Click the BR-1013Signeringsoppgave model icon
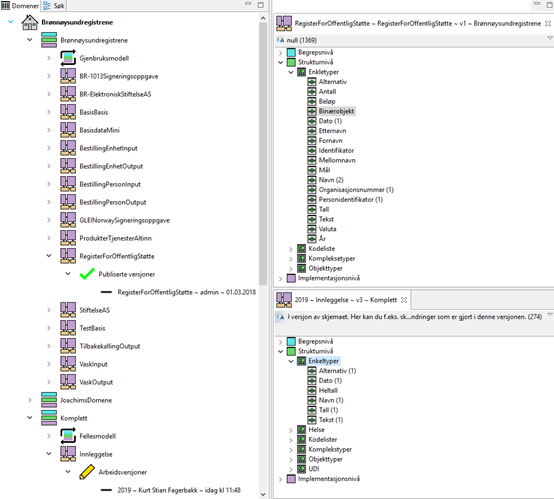The image size is (554, 499). tap(68, 76)
